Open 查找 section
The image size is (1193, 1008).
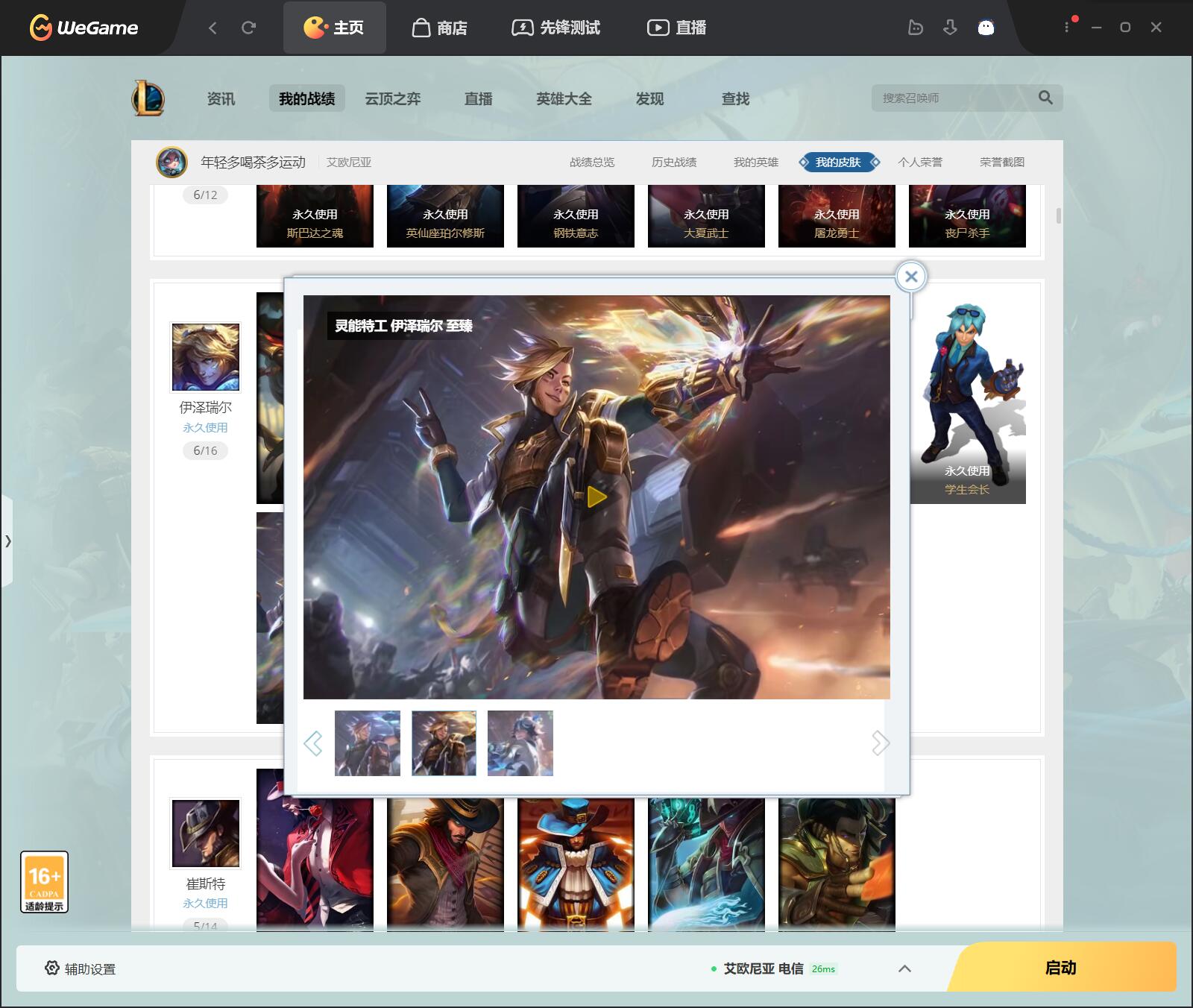point(735,98)
